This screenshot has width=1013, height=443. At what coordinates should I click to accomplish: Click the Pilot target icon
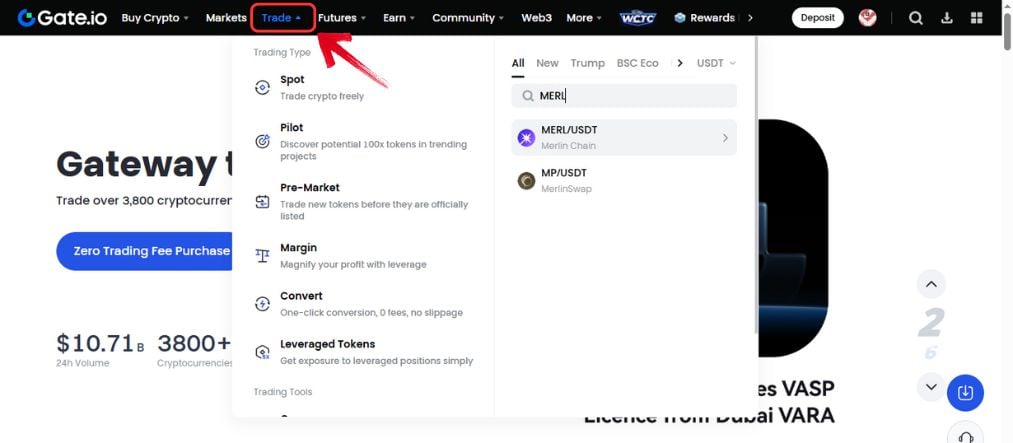tap(262, 141)
